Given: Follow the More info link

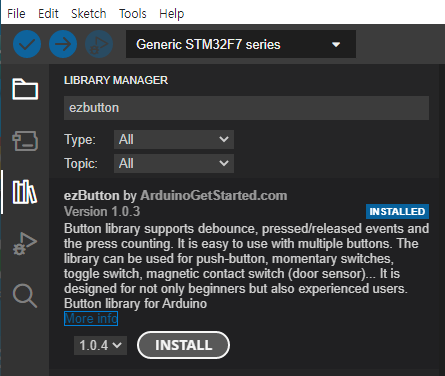Looking at the screenshot, I should coord(91,319).
